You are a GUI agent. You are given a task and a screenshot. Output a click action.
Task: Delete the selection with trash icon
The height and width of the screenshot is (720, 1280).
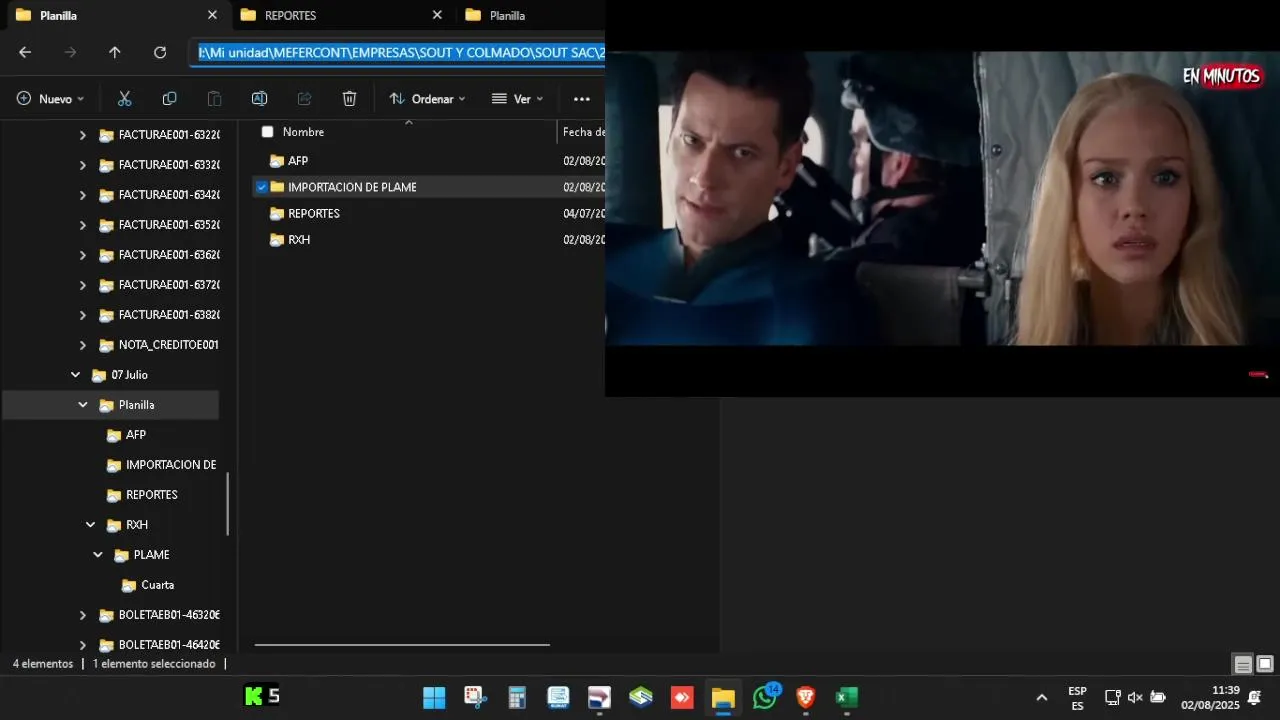[x=349, y=99]
